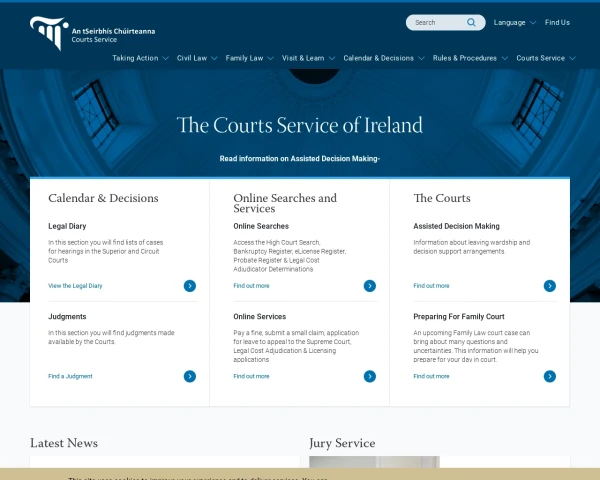
Task: Click arrow icon in Online Searches card
Action: (x=370, y=286)
